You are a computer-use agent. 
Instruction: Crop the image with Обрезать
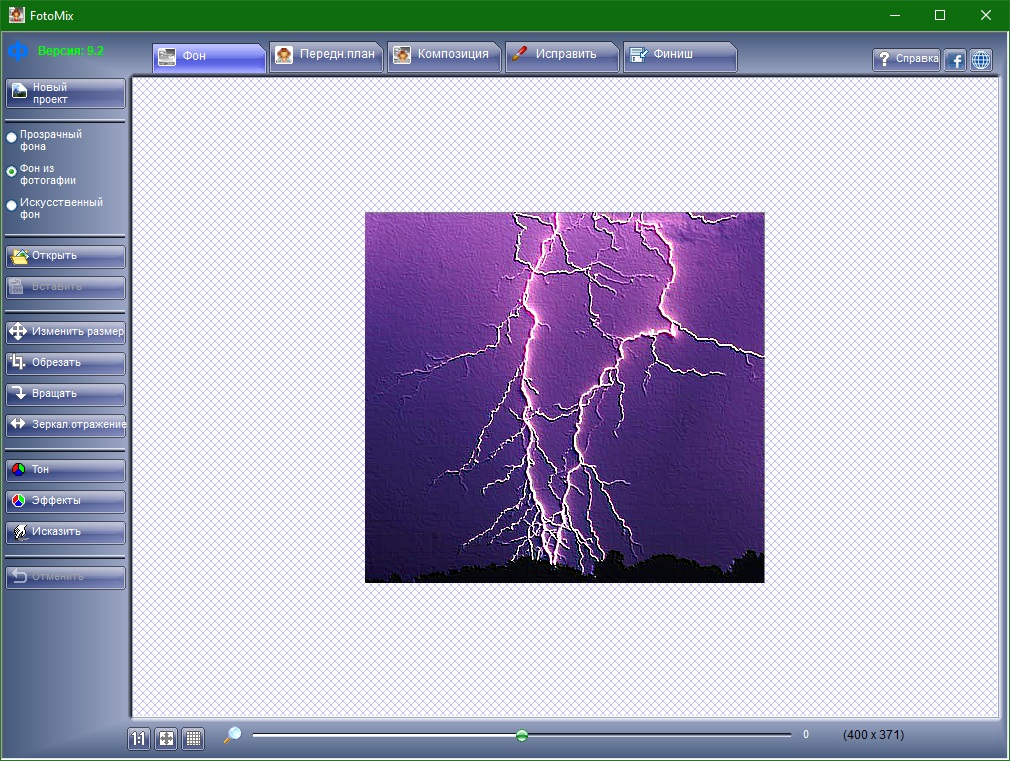65,363
